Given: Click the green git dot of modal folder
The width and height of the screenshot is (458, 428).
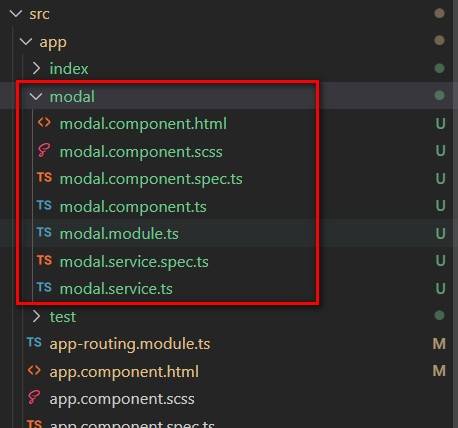Looking at the screenshot, I should (439, 95).
